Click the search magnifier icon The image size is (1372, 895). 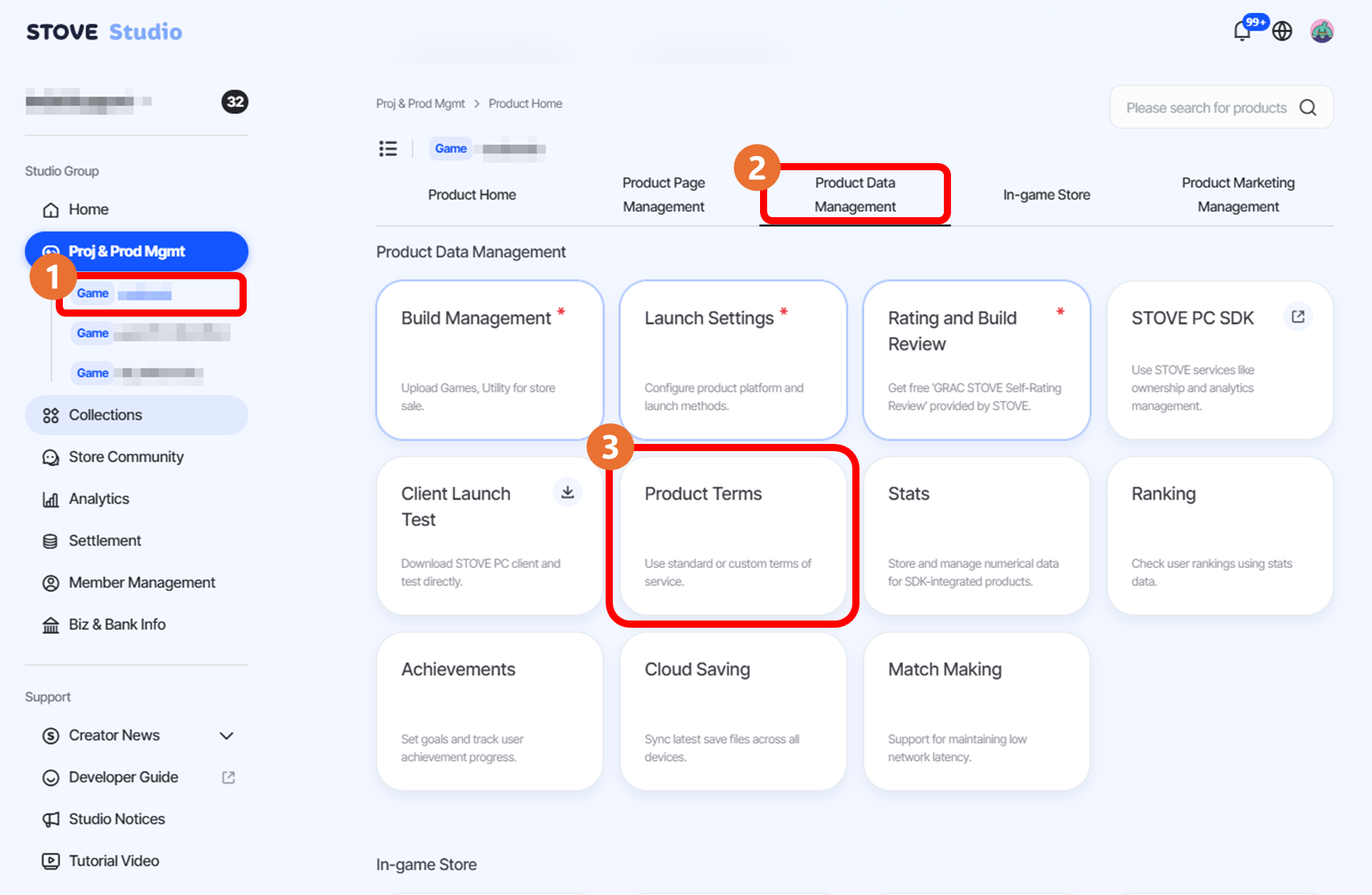point(1308,107)
